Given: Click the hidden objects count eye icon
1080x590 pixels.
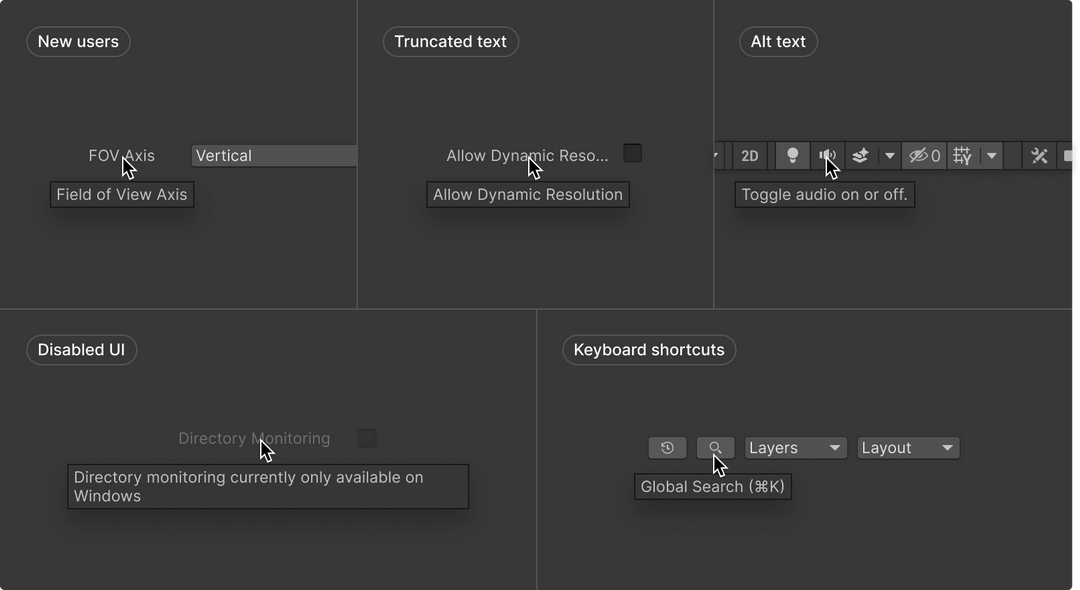Looking at the screenshot, I should [921, 156].
